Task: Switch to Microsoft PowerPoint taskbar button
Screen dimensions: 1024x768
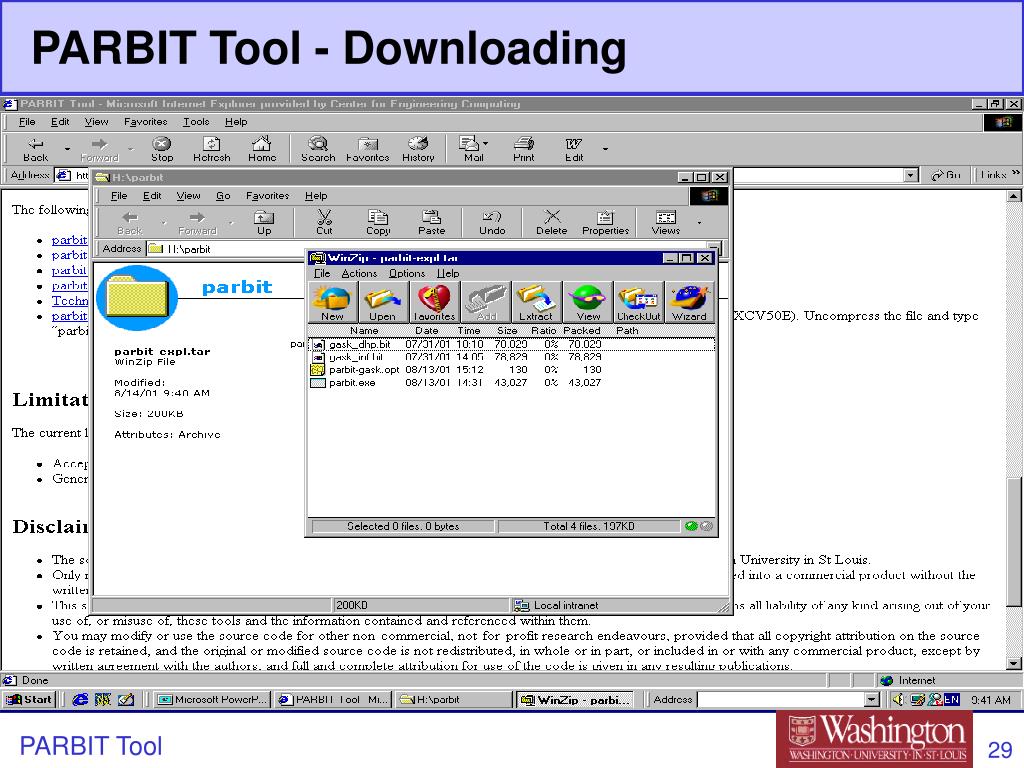Action: pyautogui.click(x=213, y=699)
